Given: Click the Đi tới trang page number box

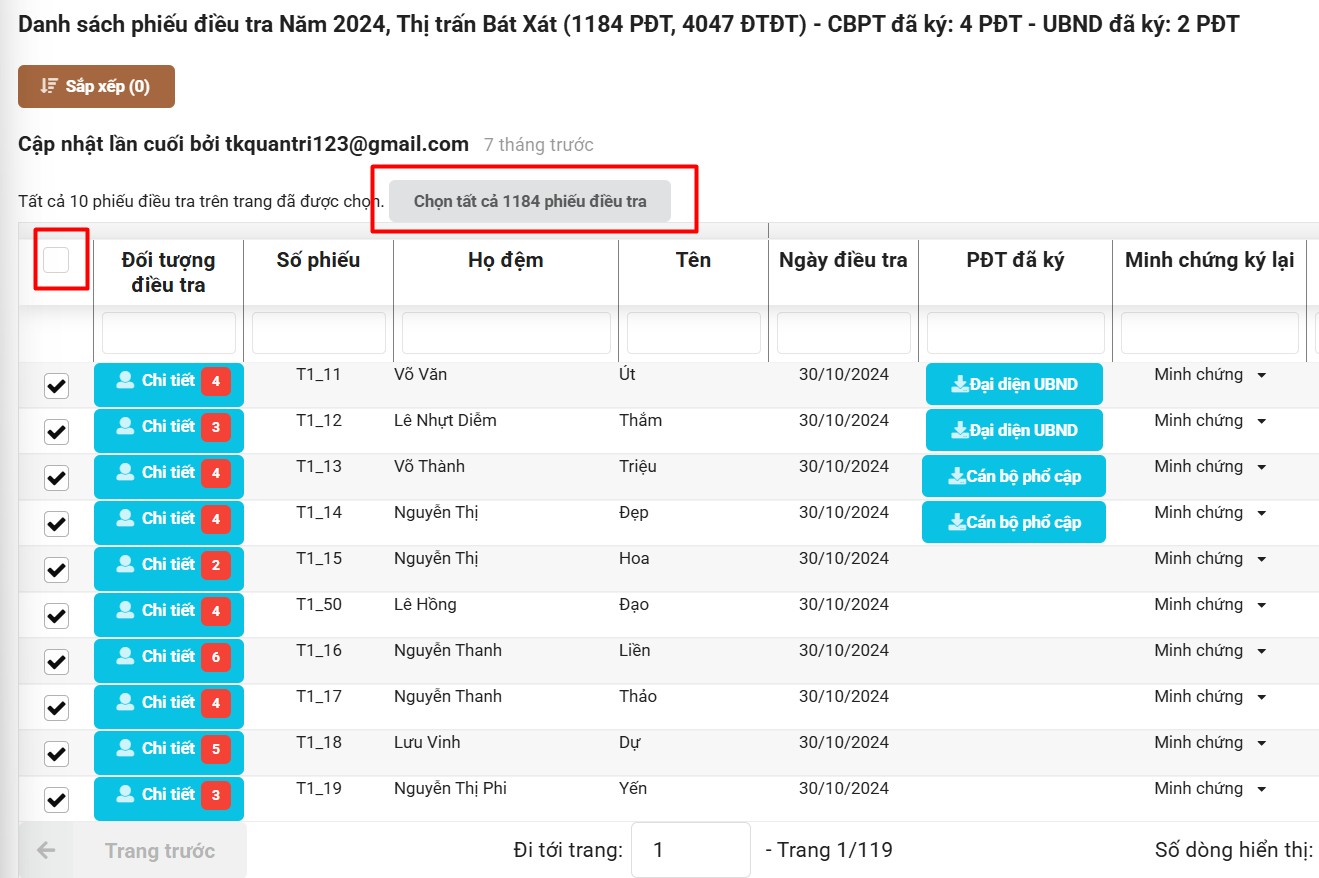Looking at the screenshot, I should coord(690,851).
